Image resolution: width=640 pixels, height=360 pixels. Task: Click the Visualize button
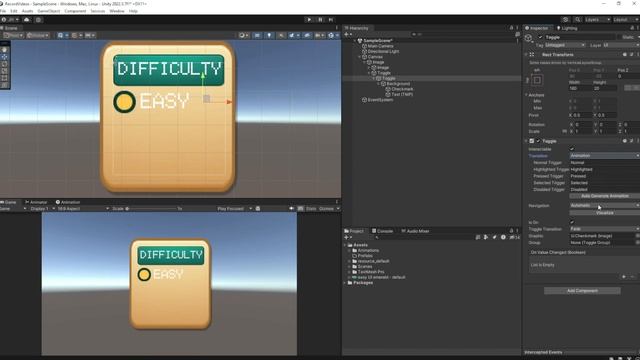click(x=604, y=213)
